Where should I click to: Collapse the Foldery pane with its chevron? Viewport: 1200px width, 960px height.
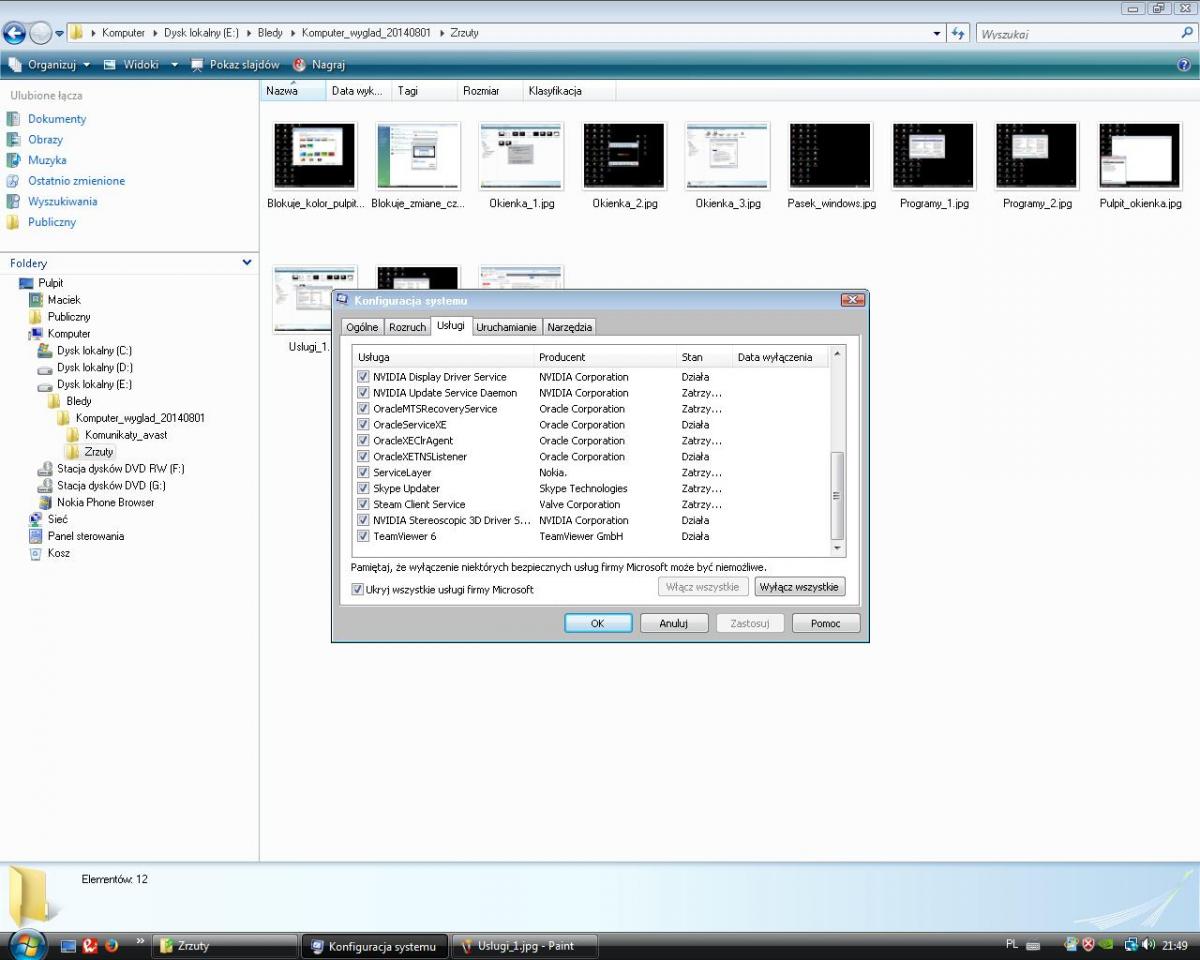point(247,263)
